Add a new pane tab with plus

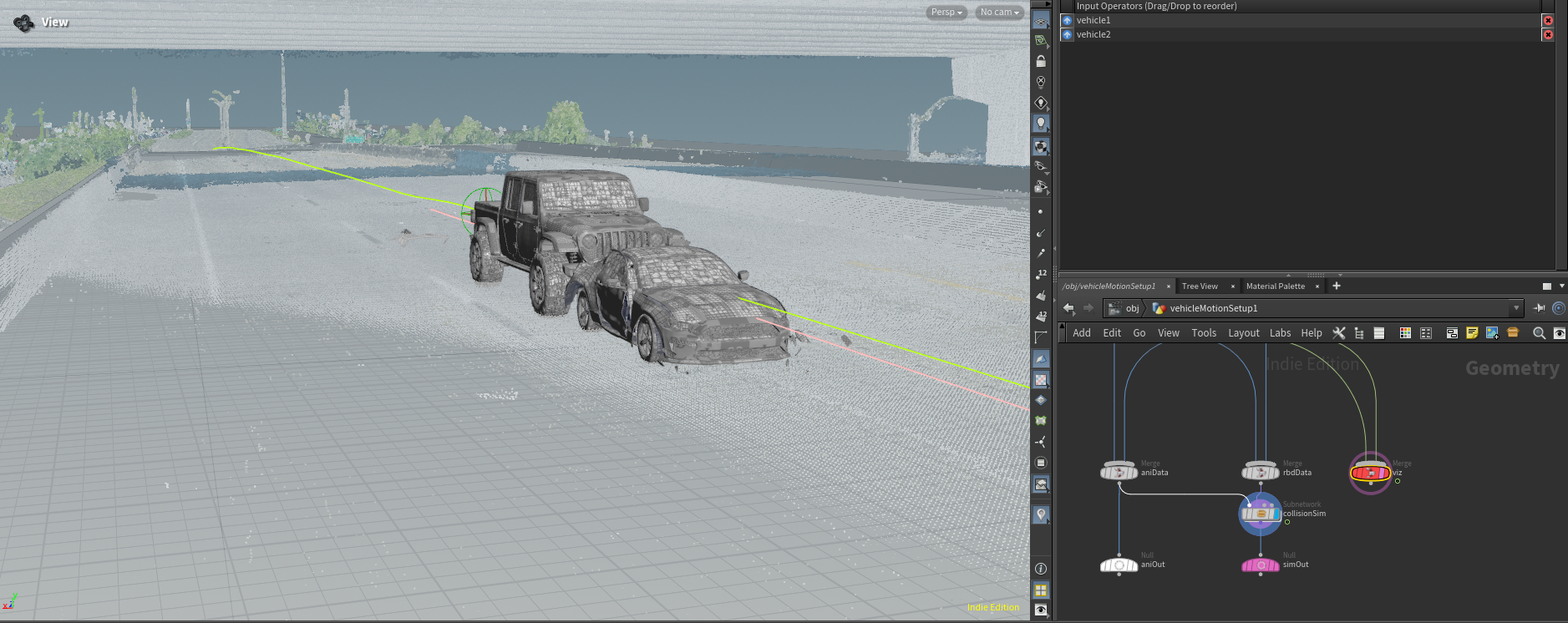click(x=1337, y=286)
